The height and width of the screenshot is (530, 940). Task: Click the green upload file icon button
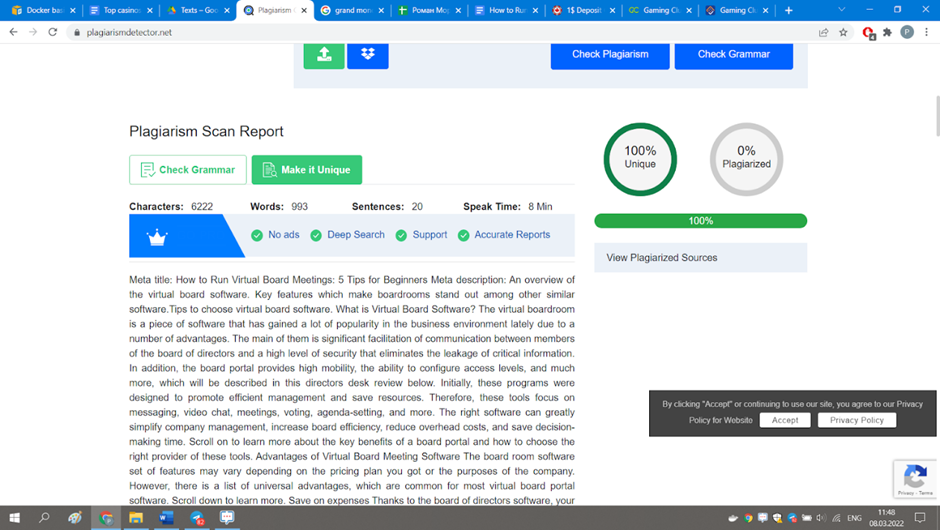pyautogui.click(x=324, y=55)
